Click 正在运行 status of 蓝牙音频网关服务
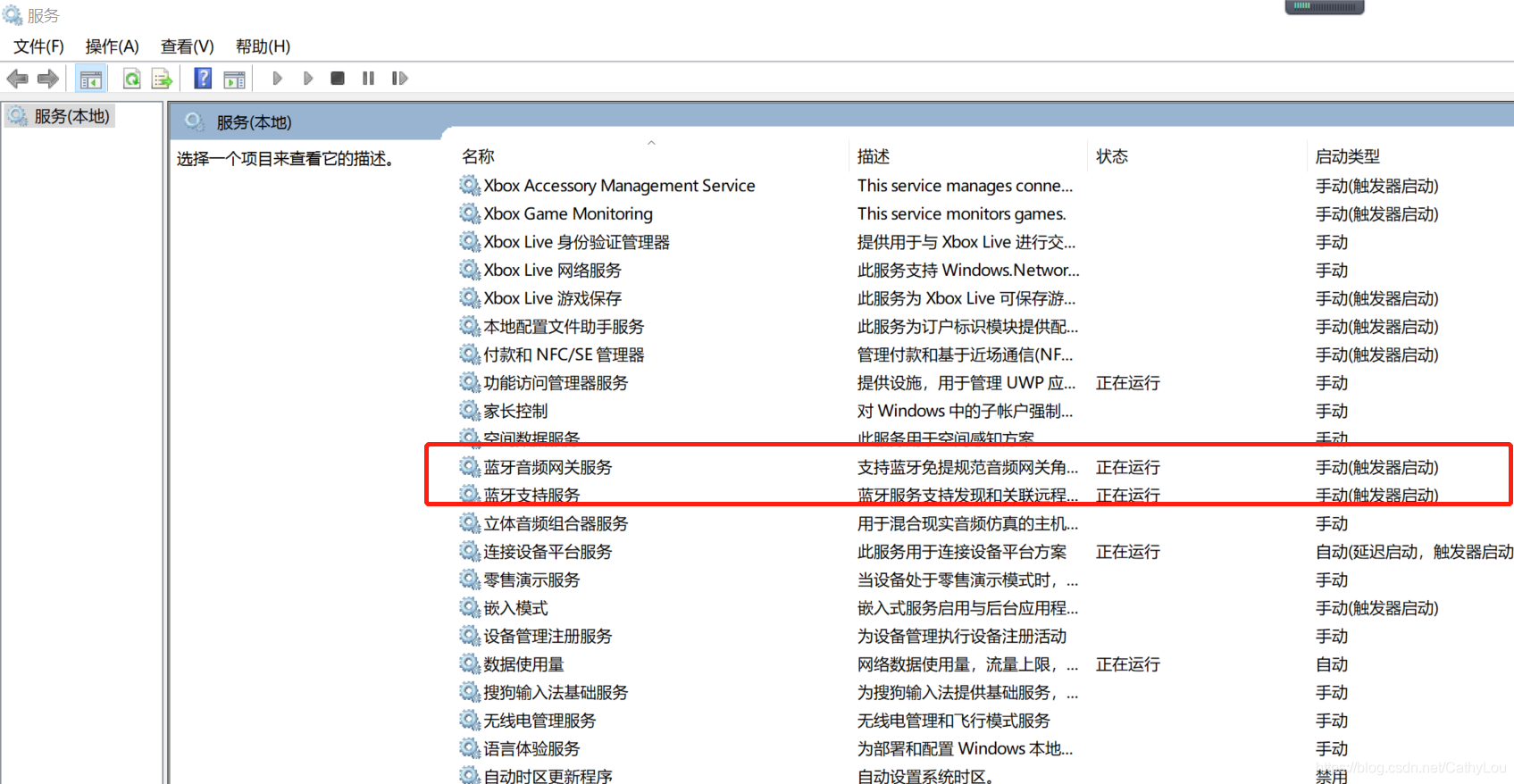This screenshot has width=1514, height=784. click(1128, 468)
